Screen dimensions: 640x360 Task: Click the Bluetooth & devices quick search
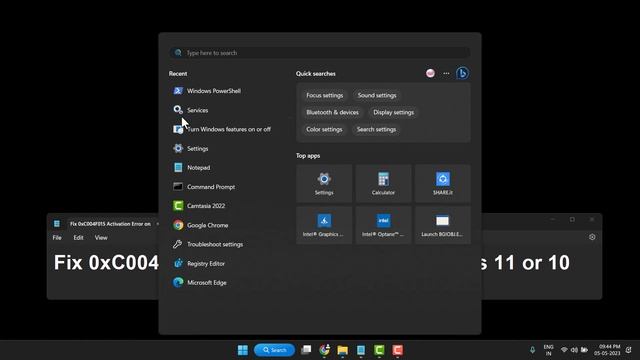coord(332,112)
